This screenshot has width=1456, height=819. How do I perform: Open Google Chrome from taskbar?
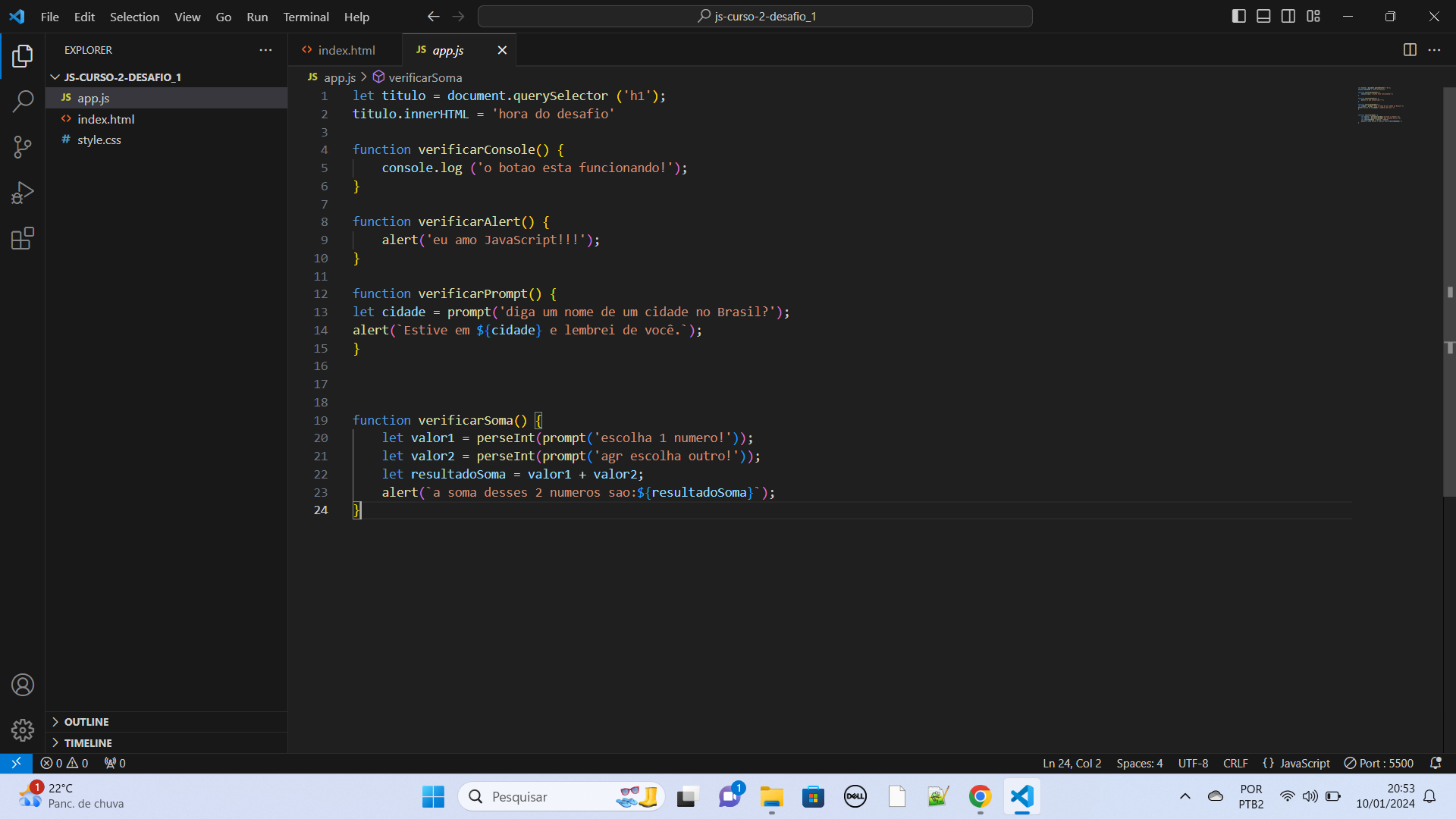(x=980, y=796)
